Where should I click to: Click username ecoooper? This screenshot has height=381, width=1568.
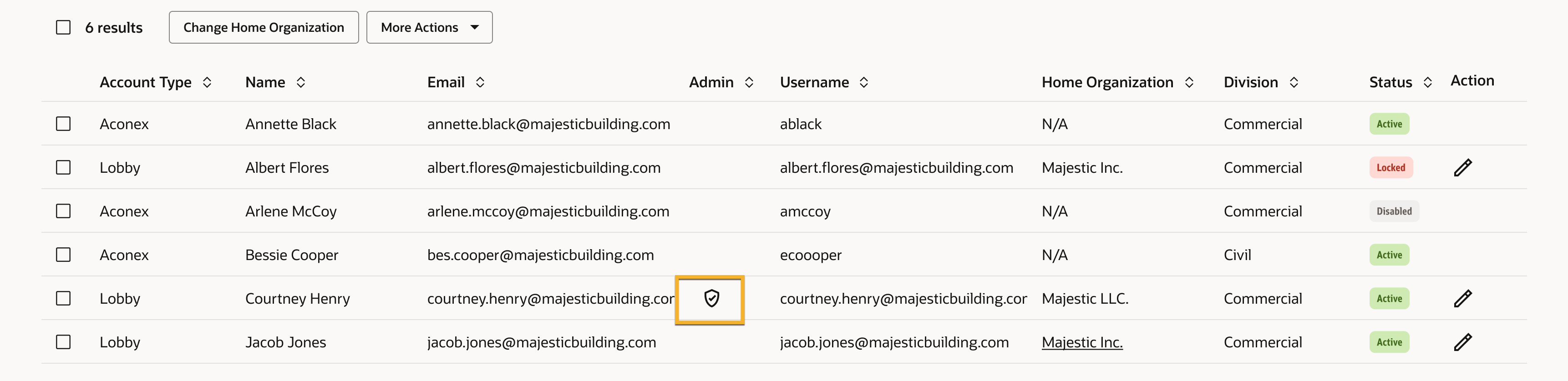click(x=810, y=255)
